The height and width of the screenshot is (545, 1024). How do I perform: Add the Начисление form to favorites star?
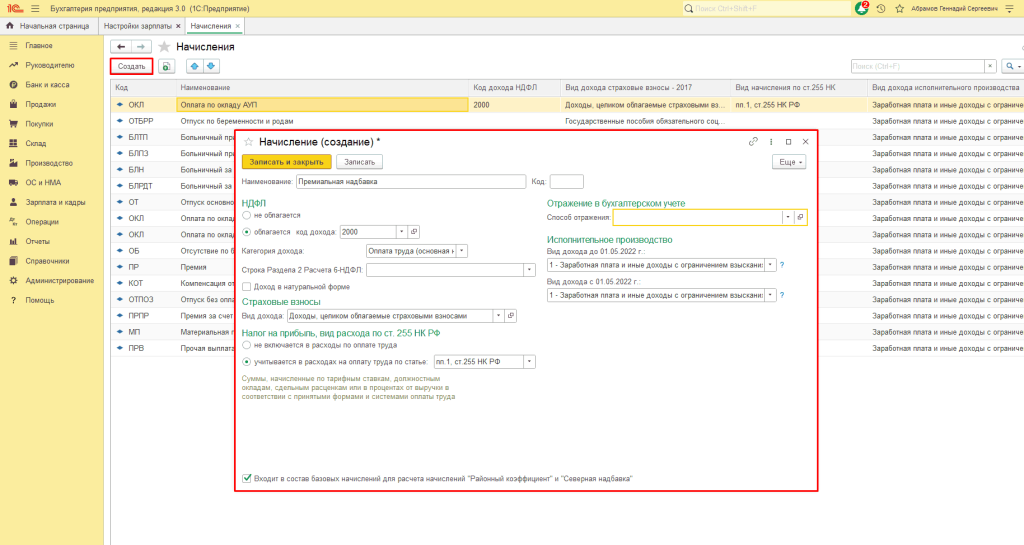coord(249,142)
